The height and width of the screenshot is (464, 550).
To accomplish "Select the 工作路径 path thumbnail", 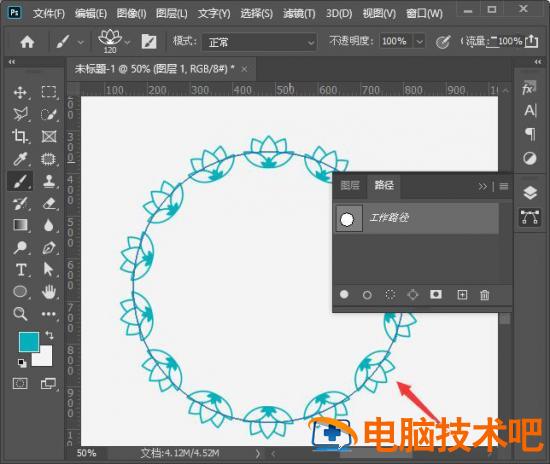I will point(349,219).
